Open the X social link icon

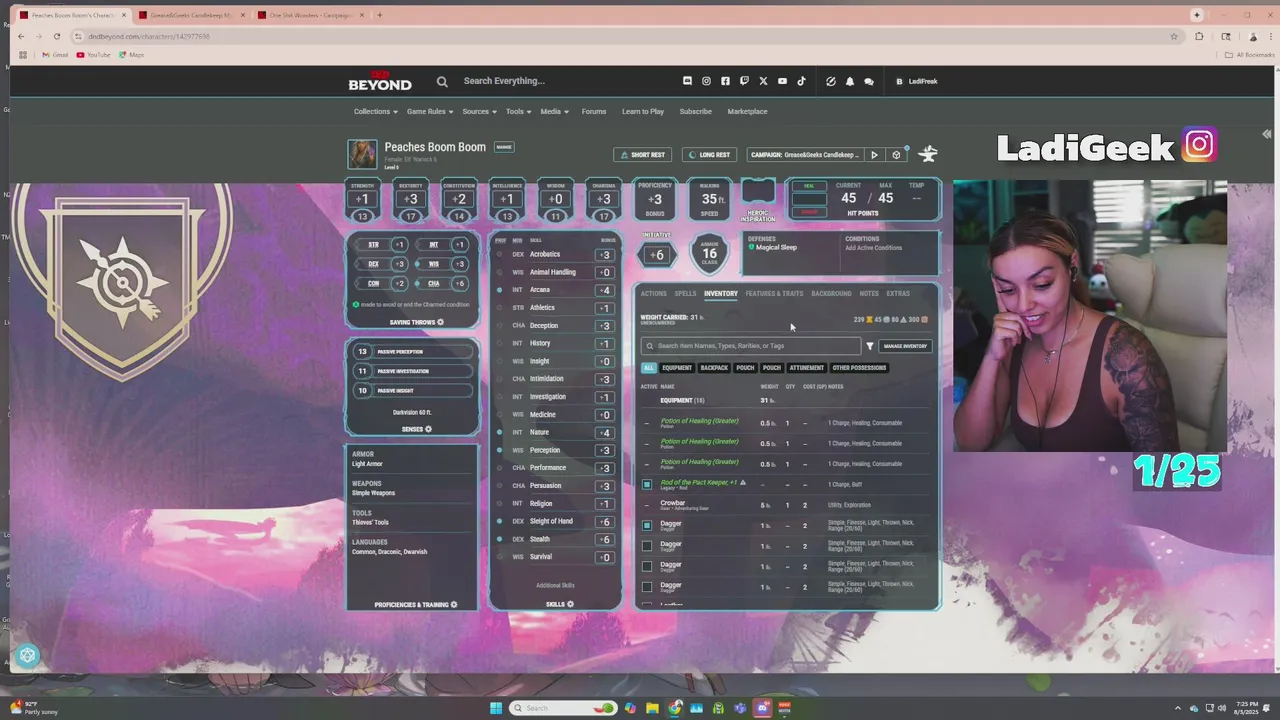coord(763,81)
